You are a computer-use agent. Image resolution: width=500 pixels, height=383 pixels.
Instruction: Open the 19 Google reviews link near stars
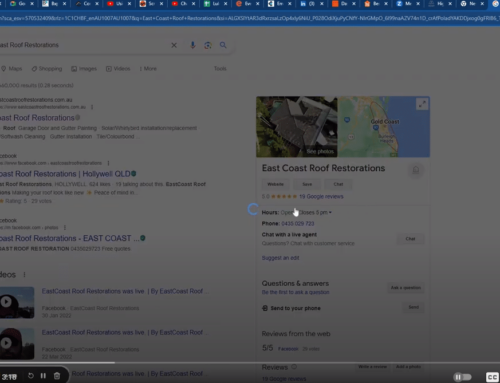pos(321,196)
